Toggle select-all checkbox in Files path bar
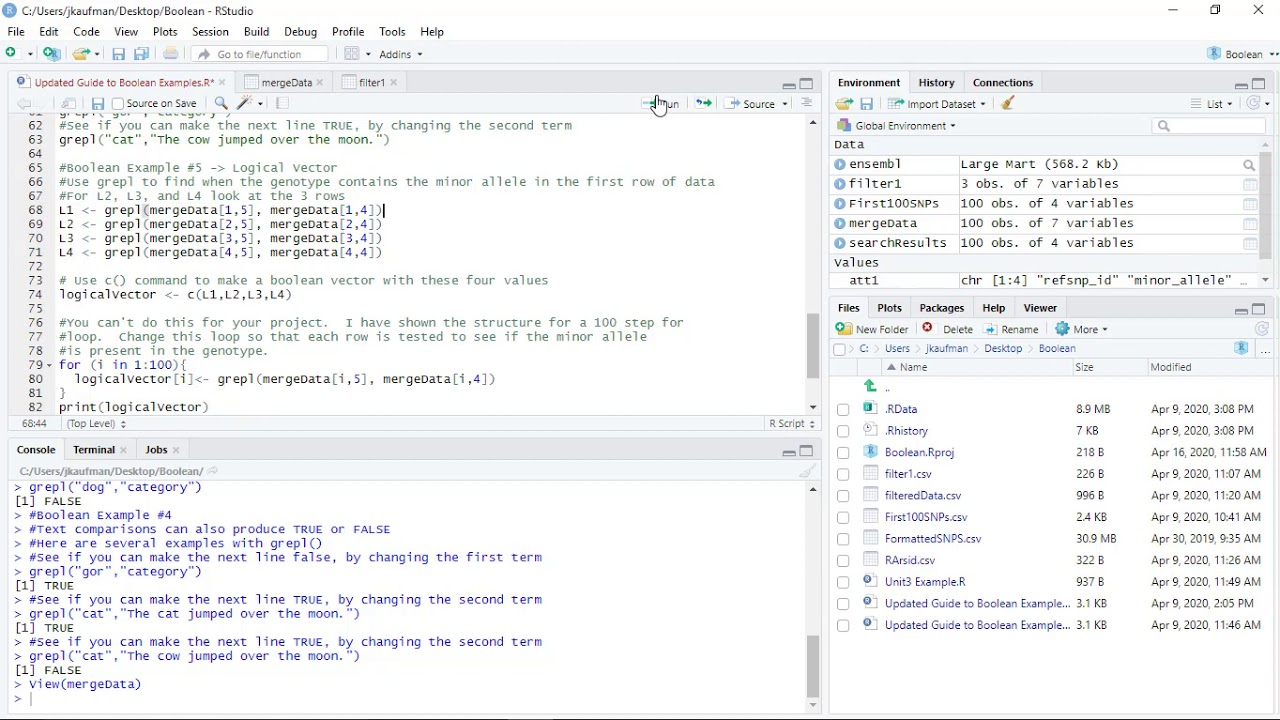 pos(840,350)
